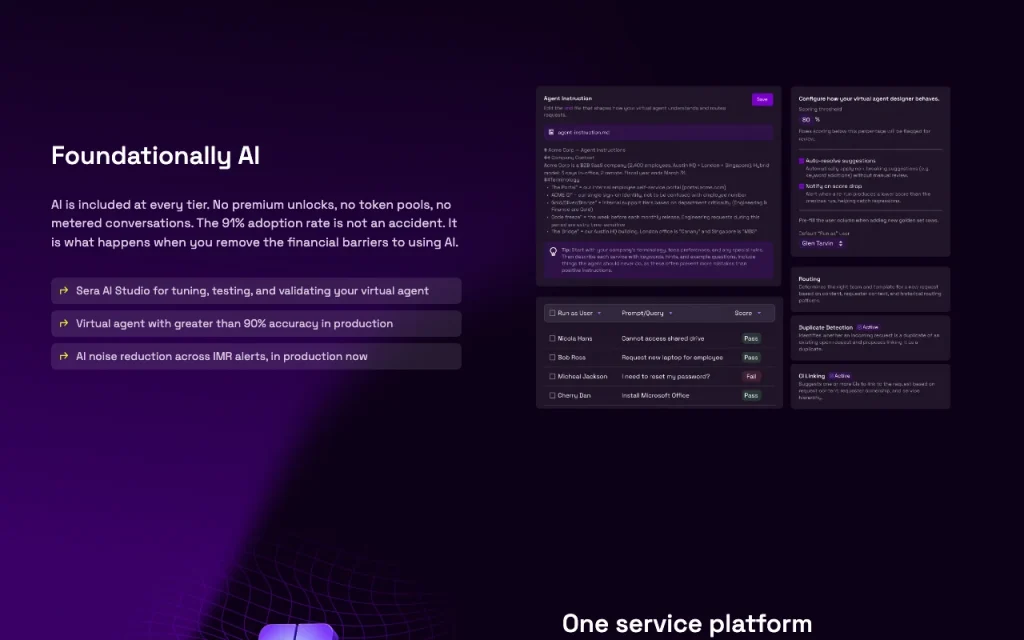
Task: Check the Michael Jackson row checkbox
Action: (x=552, y=376)
